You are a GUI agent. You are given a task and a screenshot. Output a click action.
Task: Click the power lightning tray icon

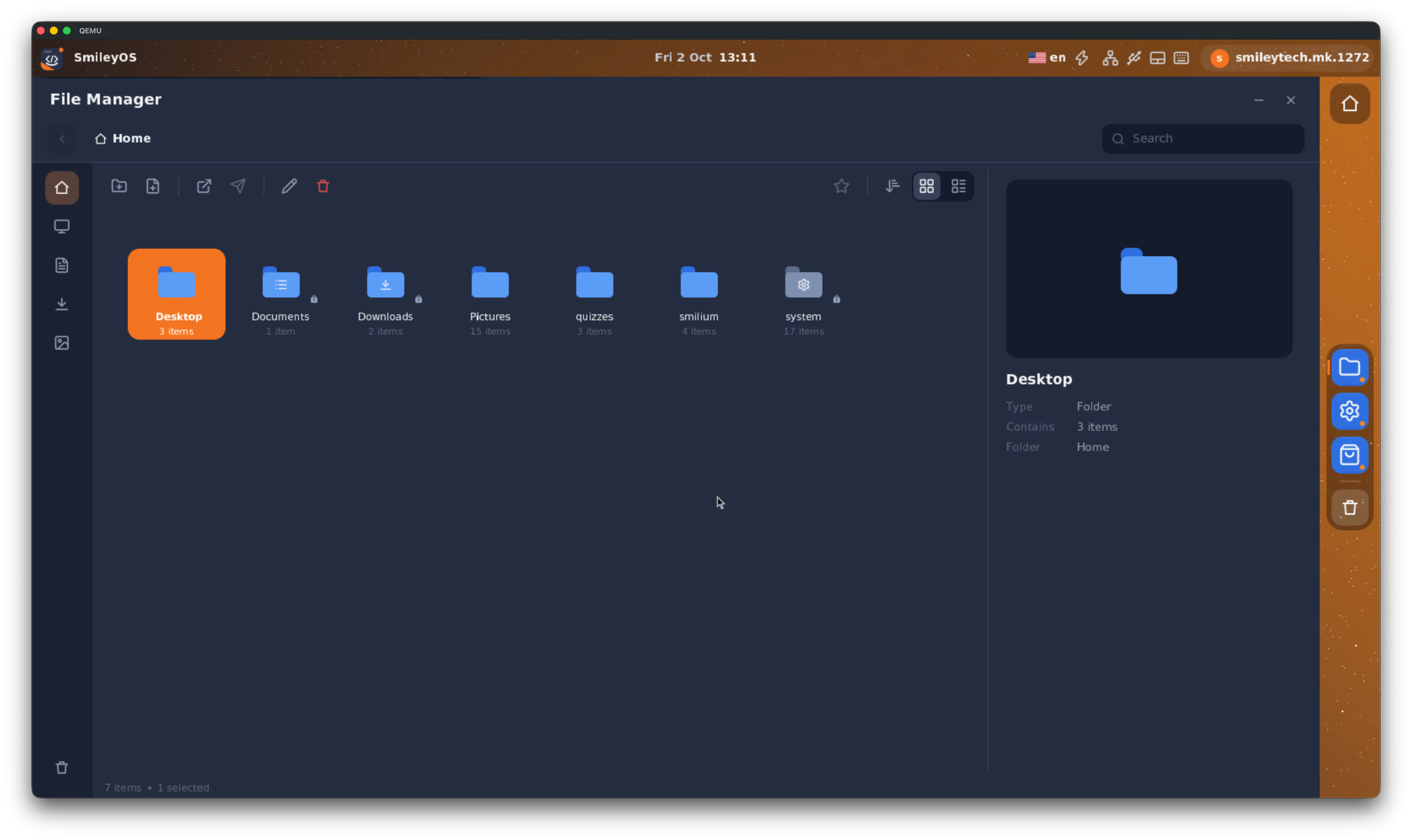tap(1082, 58)
